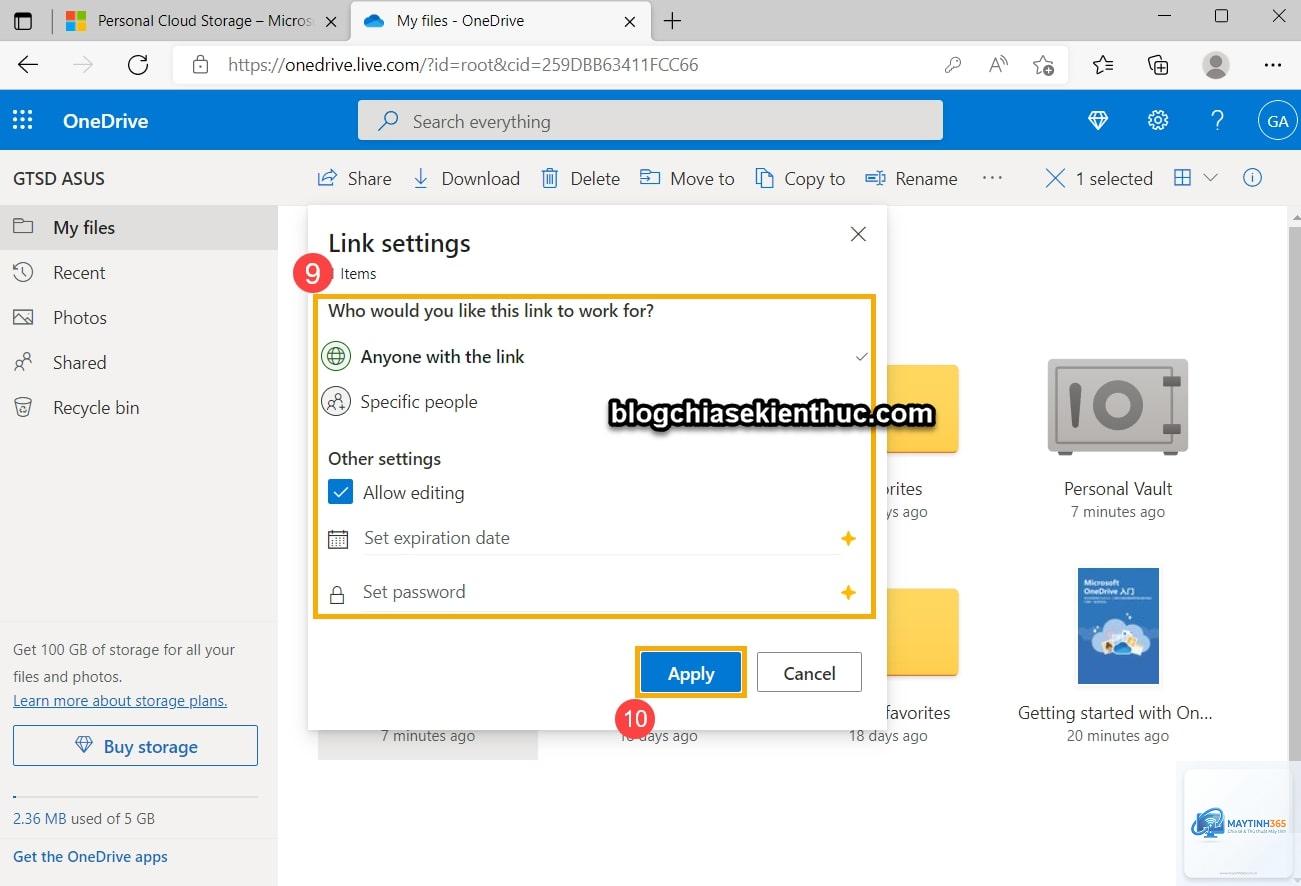
Task: Click the saved password key icon
Action: [953, 65]
